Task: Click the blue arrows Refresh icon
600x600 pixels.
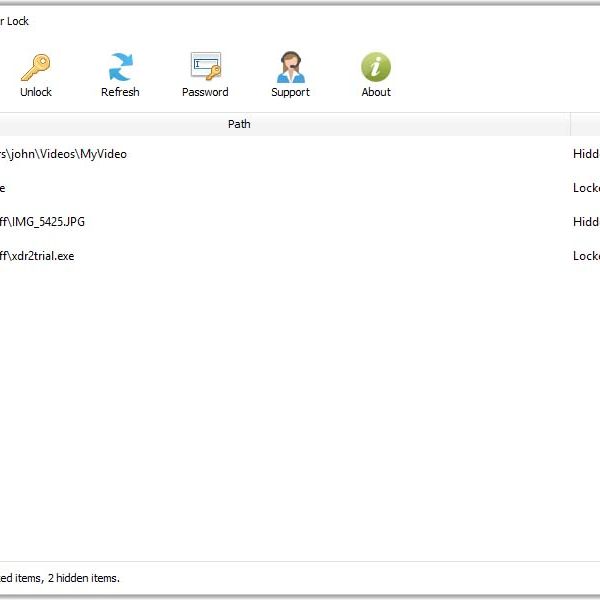Action: point(121,67)
